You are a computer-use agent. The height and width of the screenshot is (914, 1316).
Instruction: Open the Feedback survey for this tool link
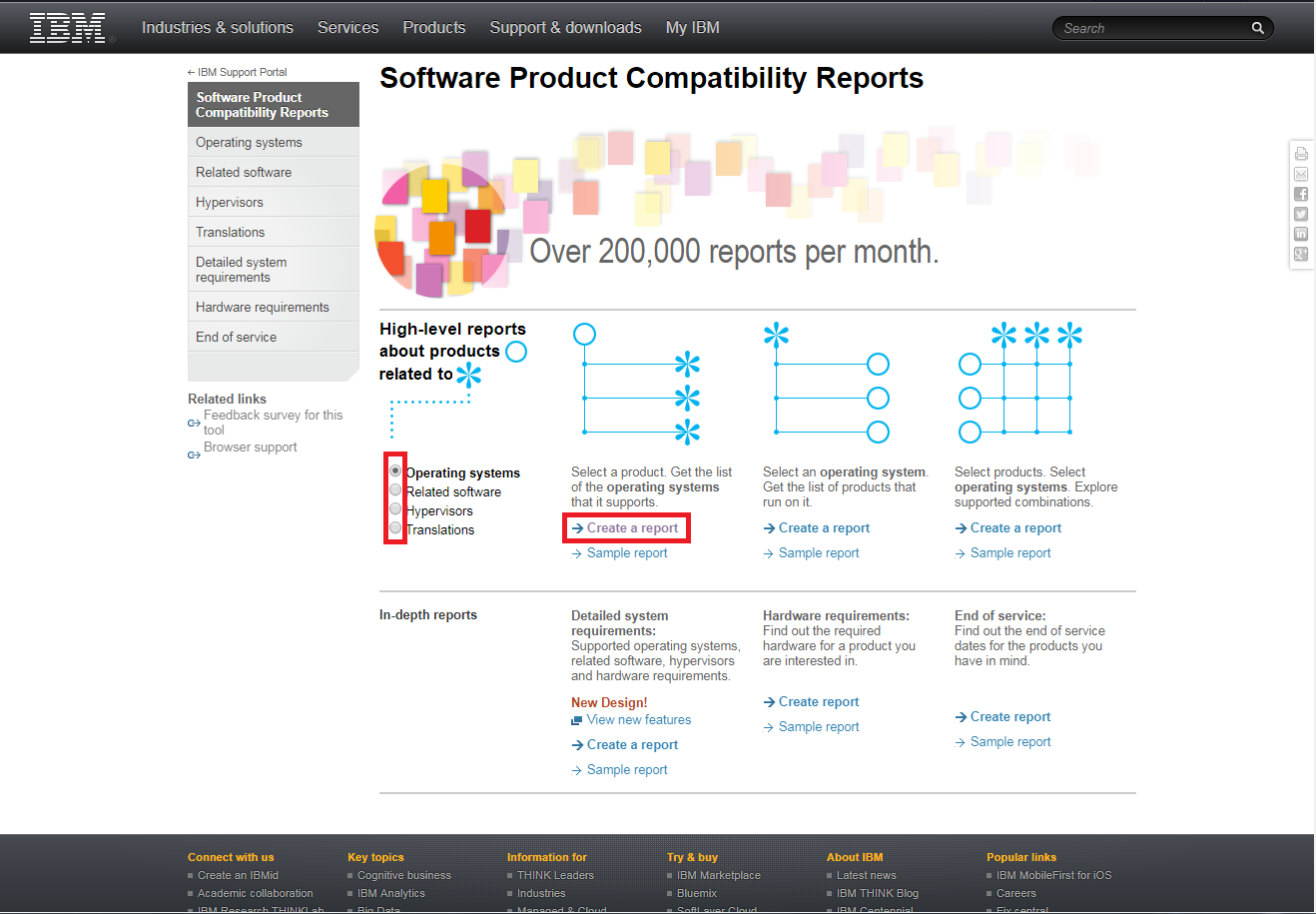tap(273, 423)
